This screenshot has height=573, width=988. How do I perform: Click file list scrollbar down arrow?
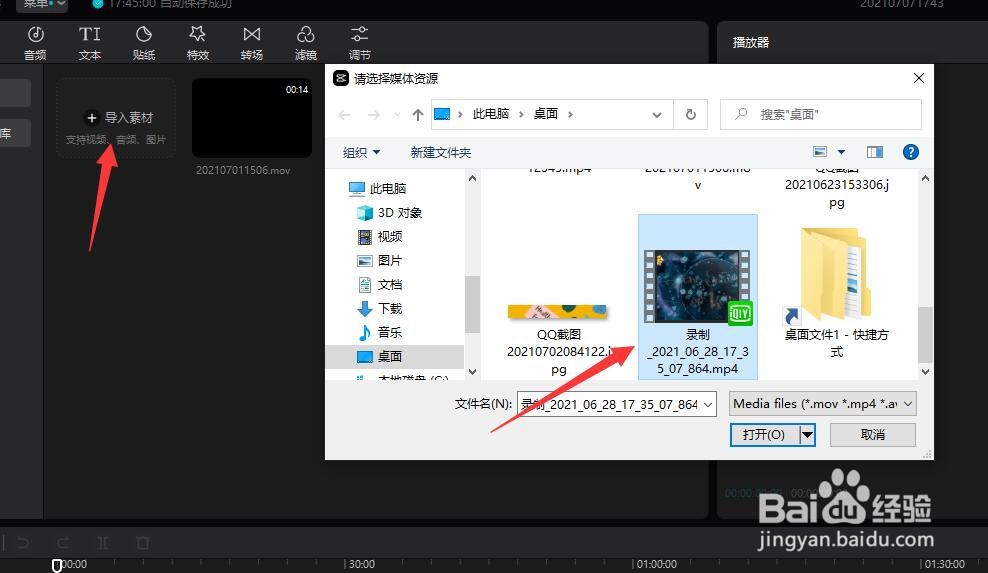coord(925,372)
